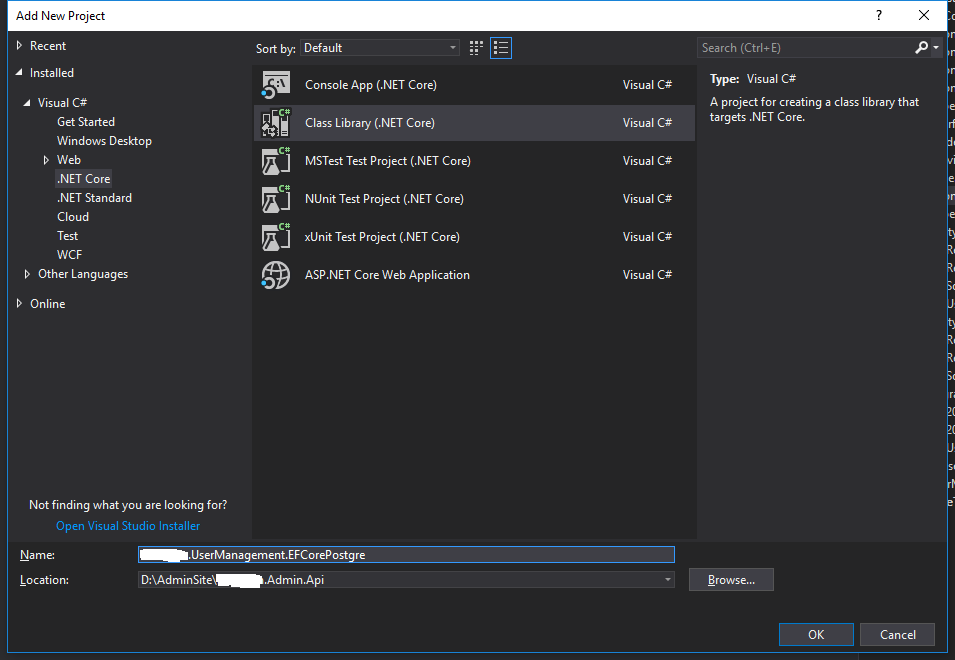955x660 pixels.
Task: Click the project Name input field
Action: [x=406, y=555]
